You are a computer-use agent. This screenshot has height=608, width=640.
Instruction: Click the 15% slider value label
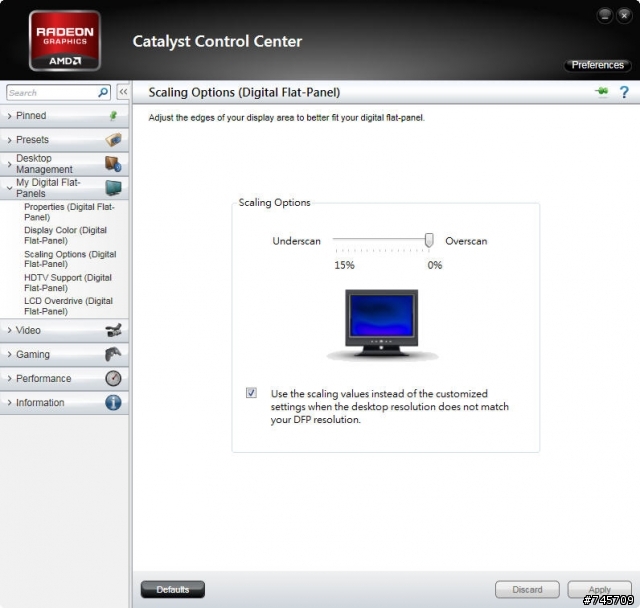tap(344, 265)
